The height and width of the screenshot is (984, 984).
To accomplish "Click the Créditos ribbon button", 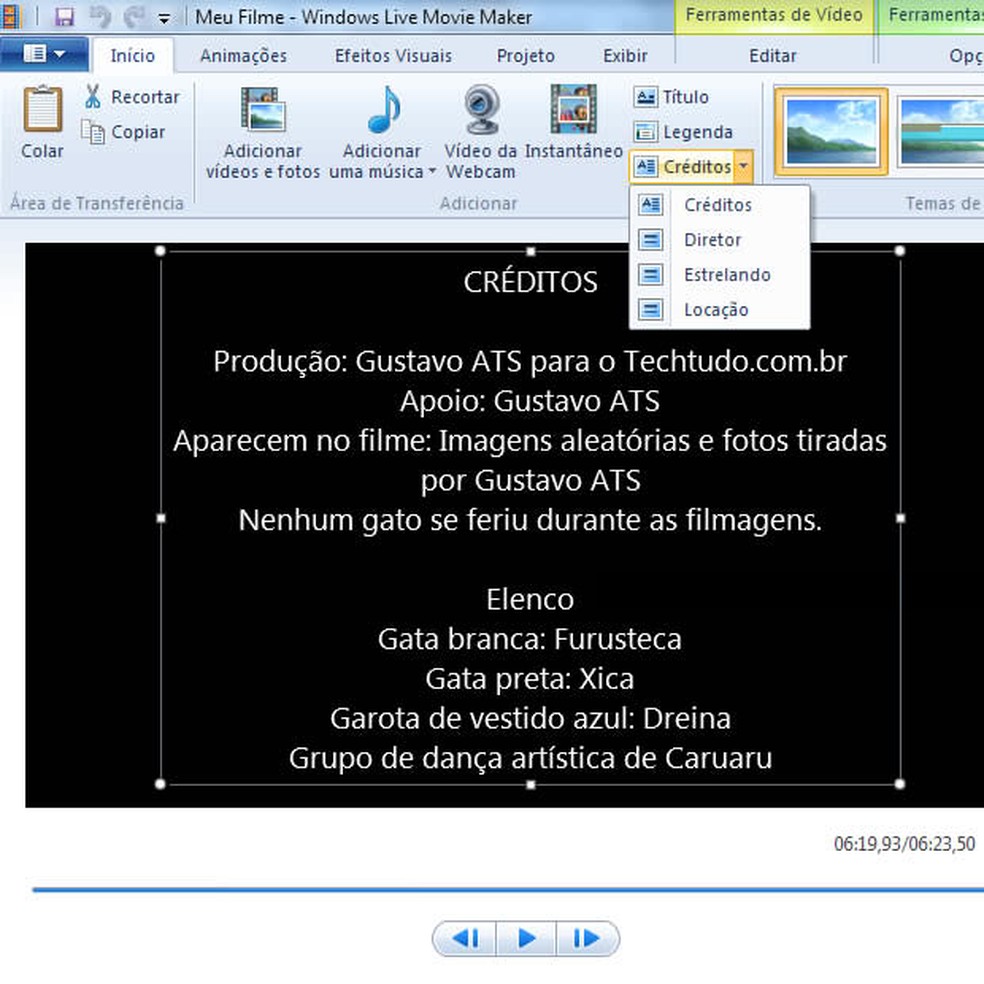I will pyautogui.click(x=683, y=167).
